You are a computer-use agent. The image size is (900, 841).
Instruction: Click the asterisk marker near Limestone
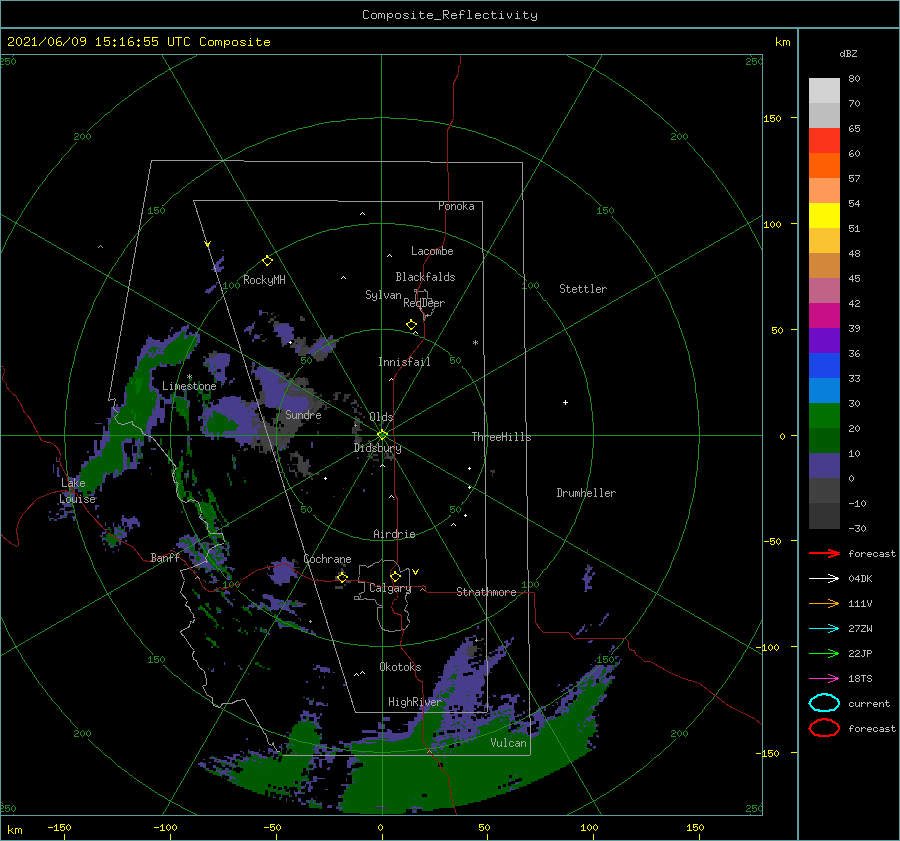tap(189, 377)
